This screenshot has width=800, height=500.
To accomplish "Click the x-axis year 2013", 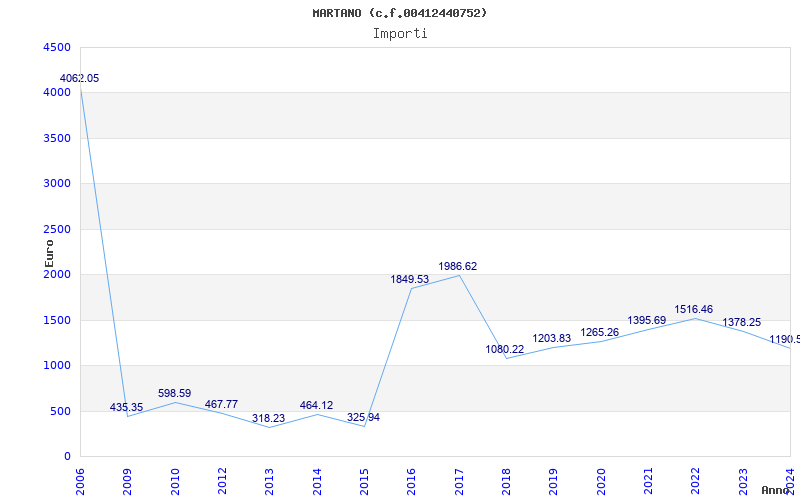I will coord(269,482).
